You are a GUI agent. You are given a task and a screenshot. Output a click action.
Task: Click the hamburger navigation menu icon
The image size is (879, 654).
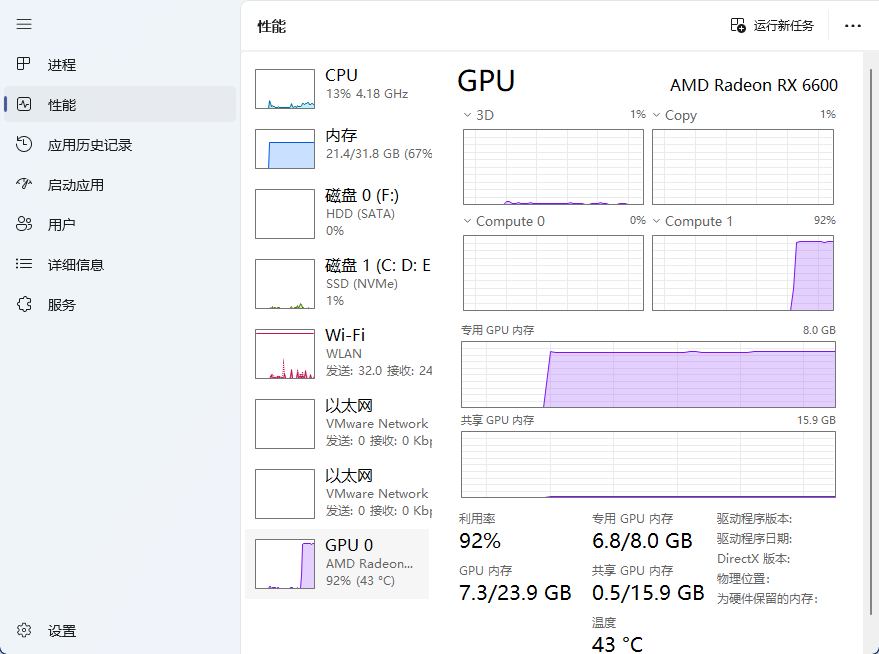pyautogui.click(x=24, y=24)
